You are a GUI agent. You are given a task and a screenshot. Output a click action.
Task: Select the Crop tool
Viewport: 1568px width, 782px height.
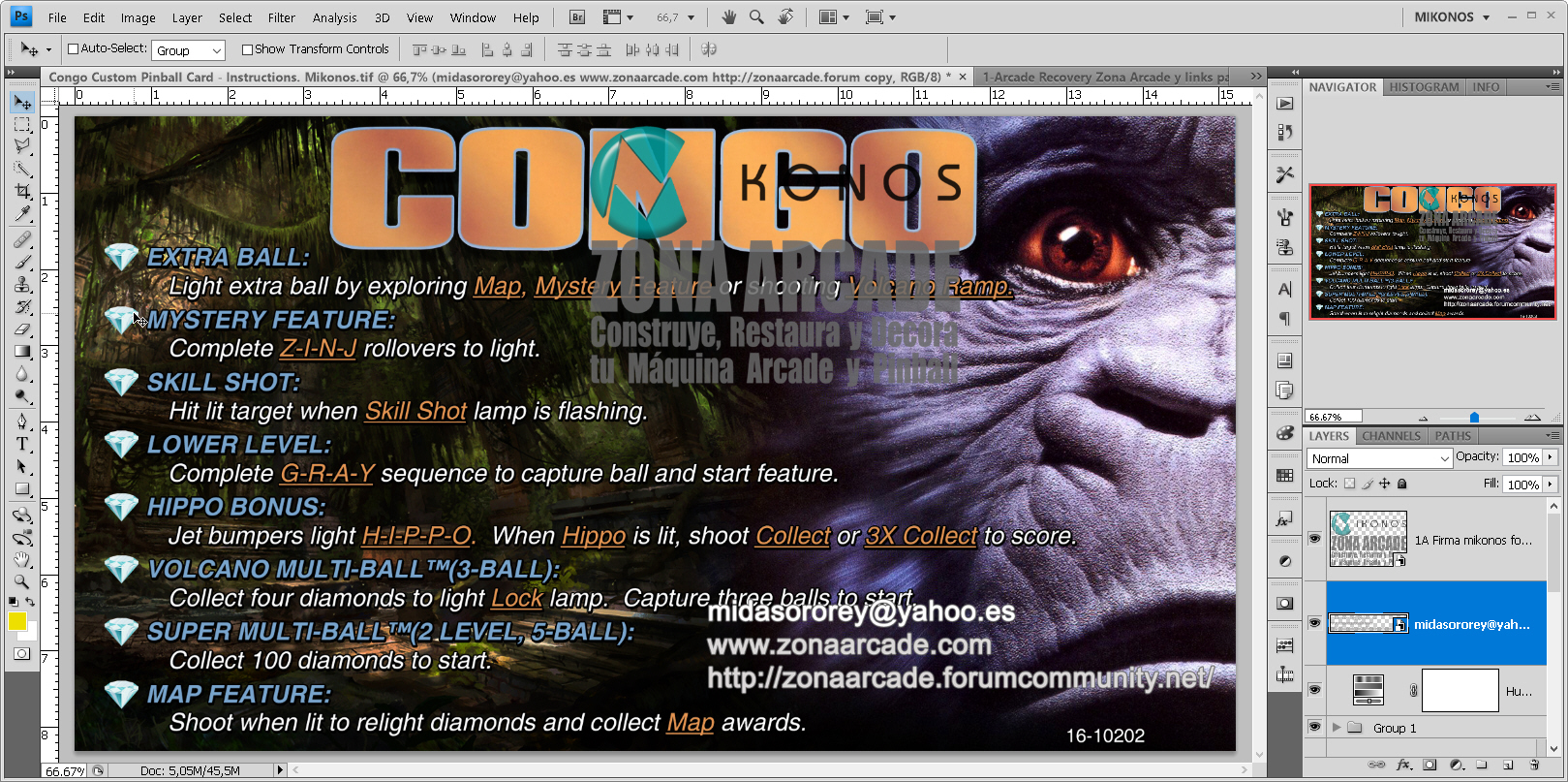pyautogui.click(x=22, y=193)
